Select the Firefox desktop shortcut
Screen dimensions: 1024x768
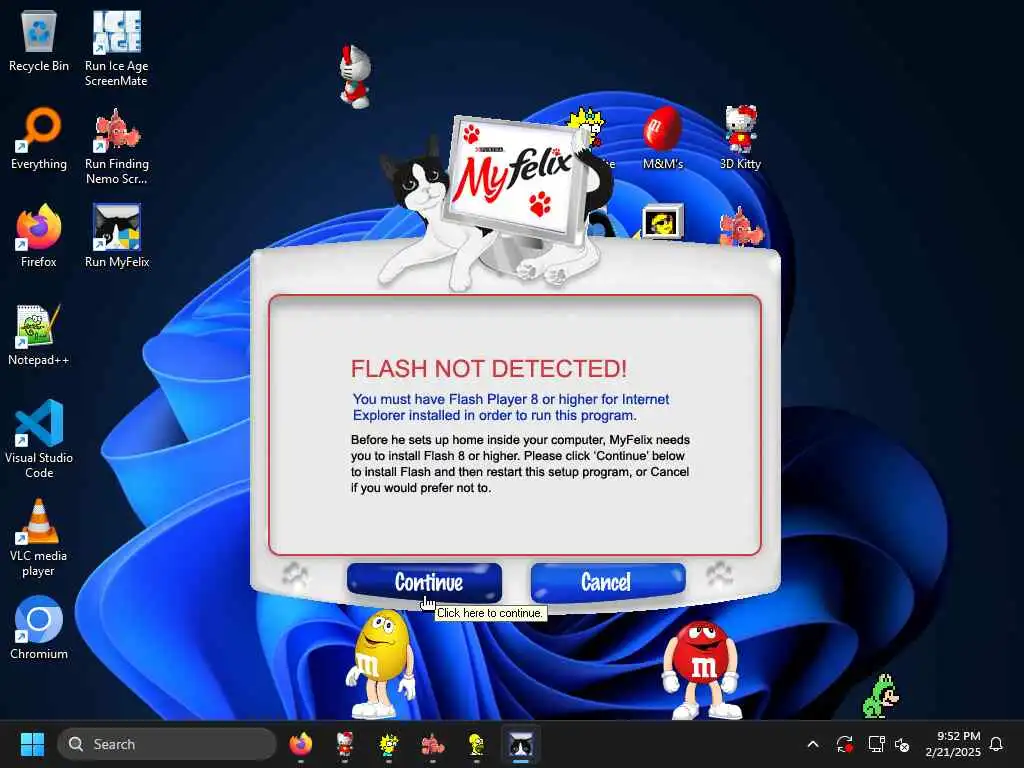(x=39, y=236)
